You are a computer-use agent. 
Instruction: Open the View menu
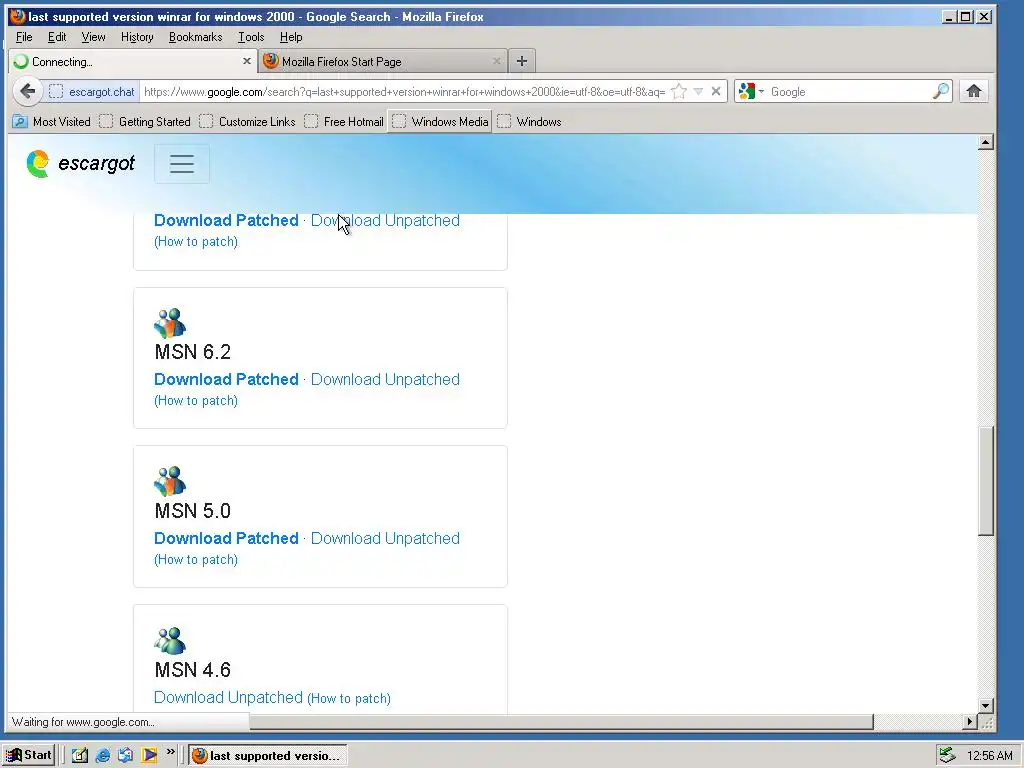tap(93, 37)
